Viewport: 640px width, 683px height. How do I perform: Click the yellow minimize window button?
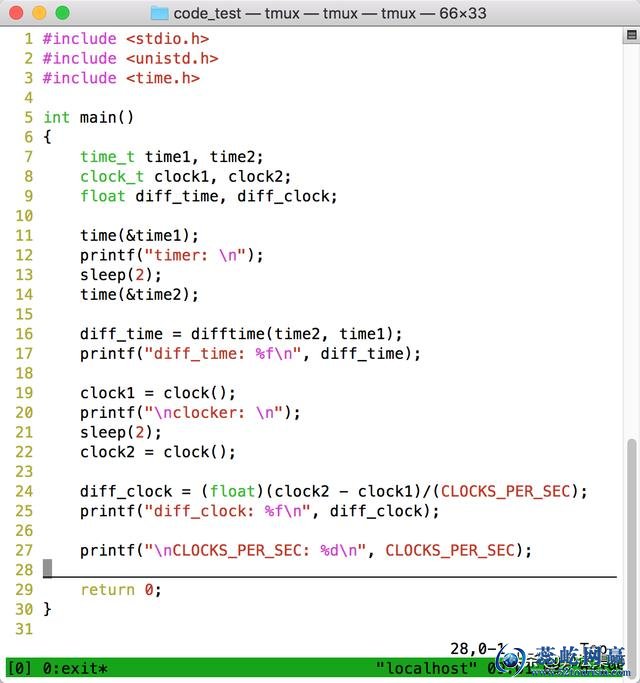[x=39, y=13]
